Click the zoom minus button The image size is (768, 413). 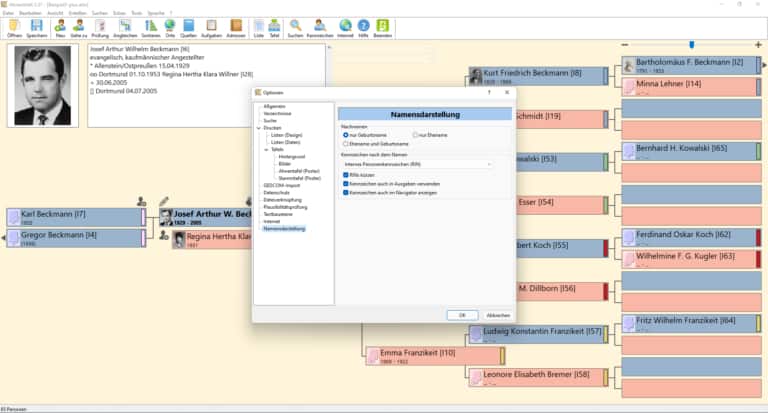[x=624, y=45]
